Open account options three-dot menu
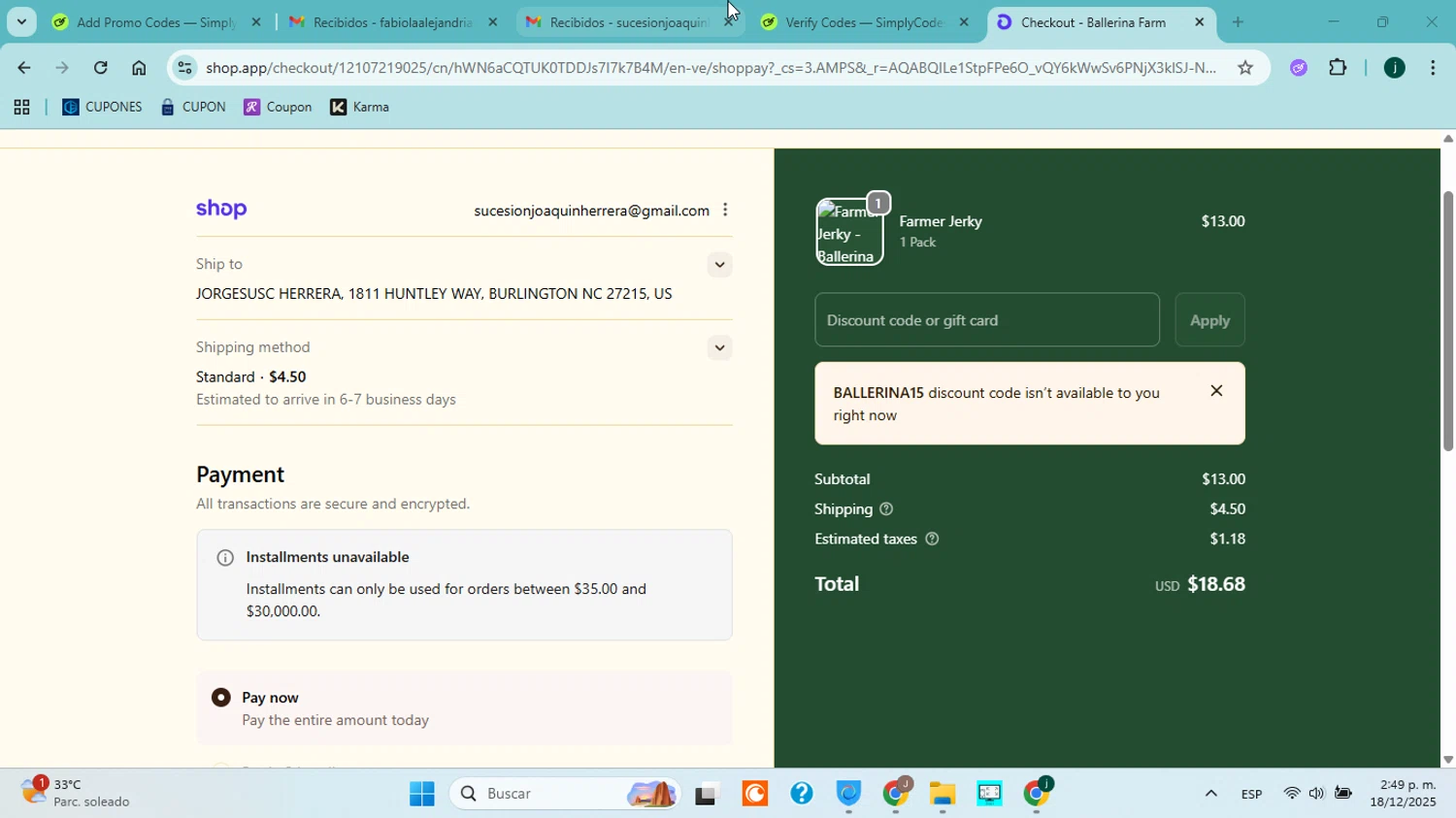This screenshot has height=818, width=1456. click(x=725, y=211)
